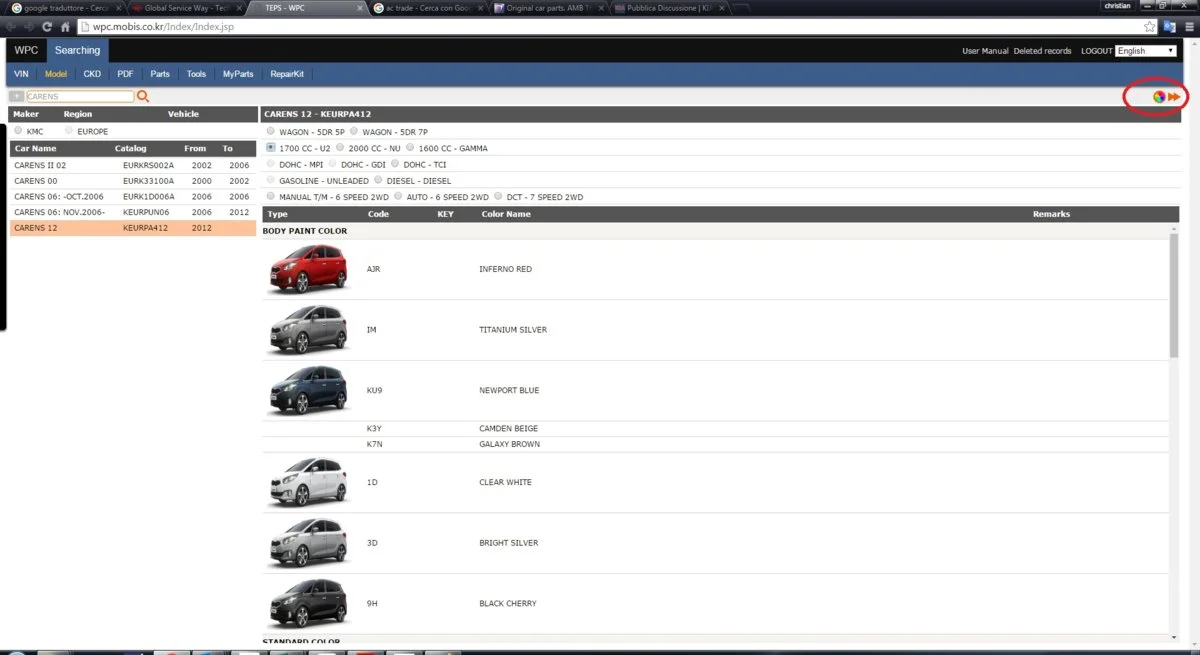Screen dimensions: 1200x655
Task: Click the BRIGHT SILVER car thumbnail
Action: tap(308, 543)
